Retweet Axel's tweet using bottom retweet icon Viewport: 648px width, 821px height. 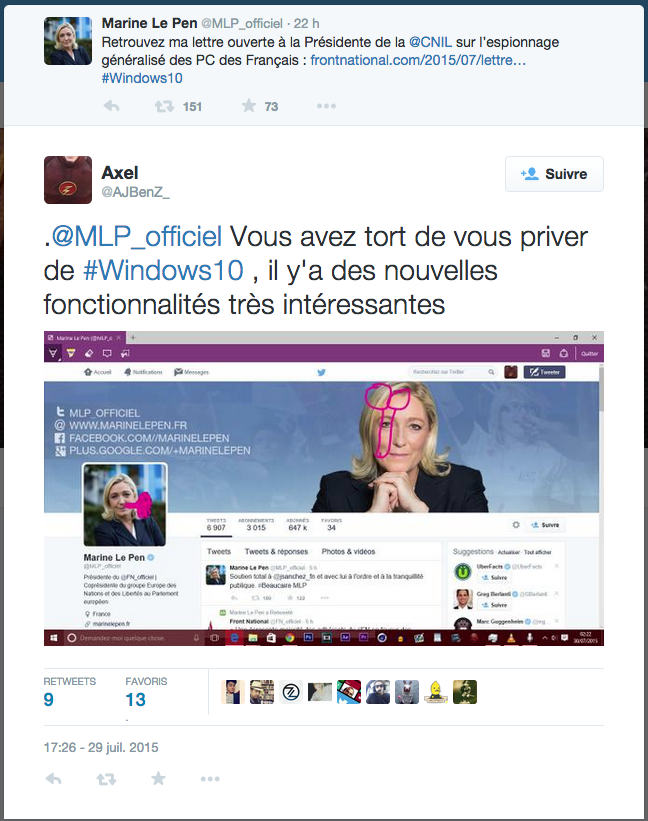point(106,779)
